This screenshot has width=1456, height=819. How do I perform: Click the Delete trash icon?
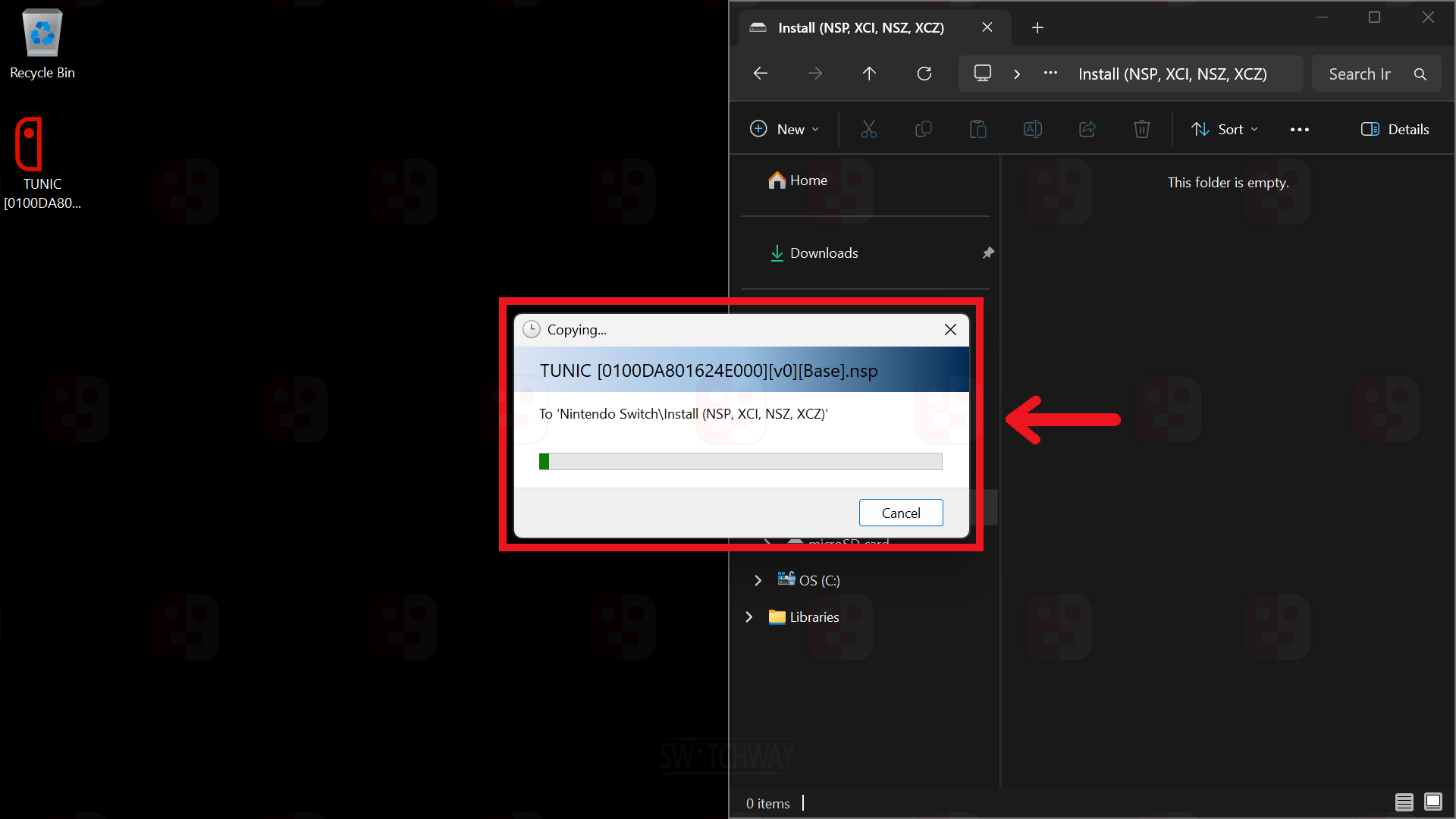(1141, 130)
